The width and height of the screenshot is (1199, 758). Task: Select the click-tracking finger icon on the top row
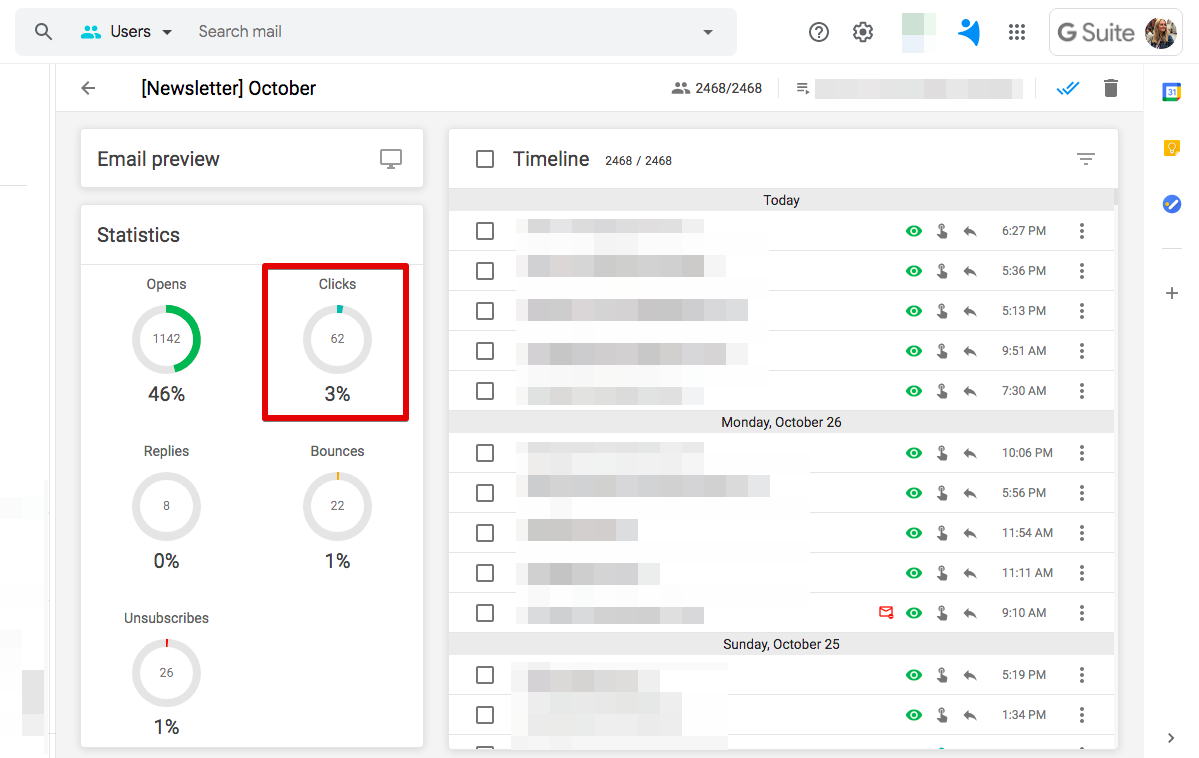(941, 230)
